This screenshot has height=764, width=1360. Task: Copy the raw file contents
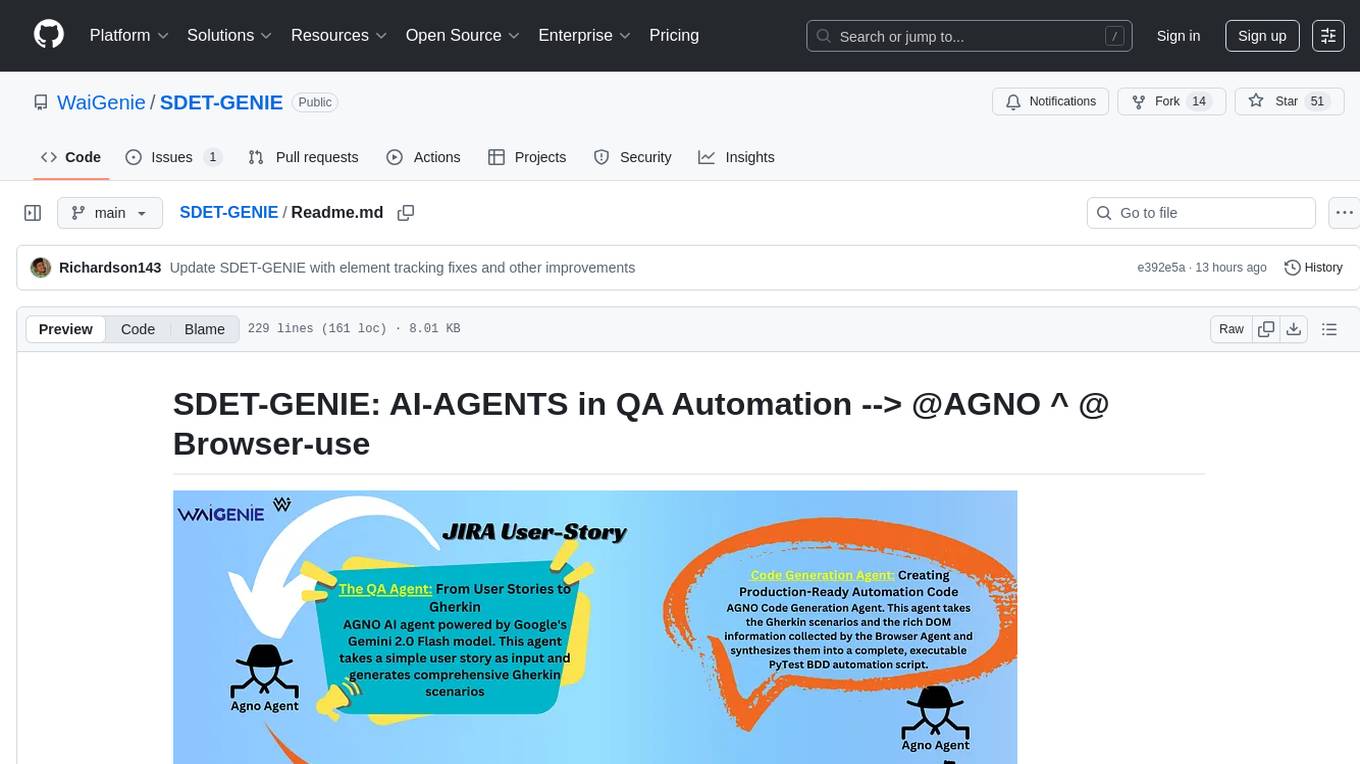click(1266, 329)
